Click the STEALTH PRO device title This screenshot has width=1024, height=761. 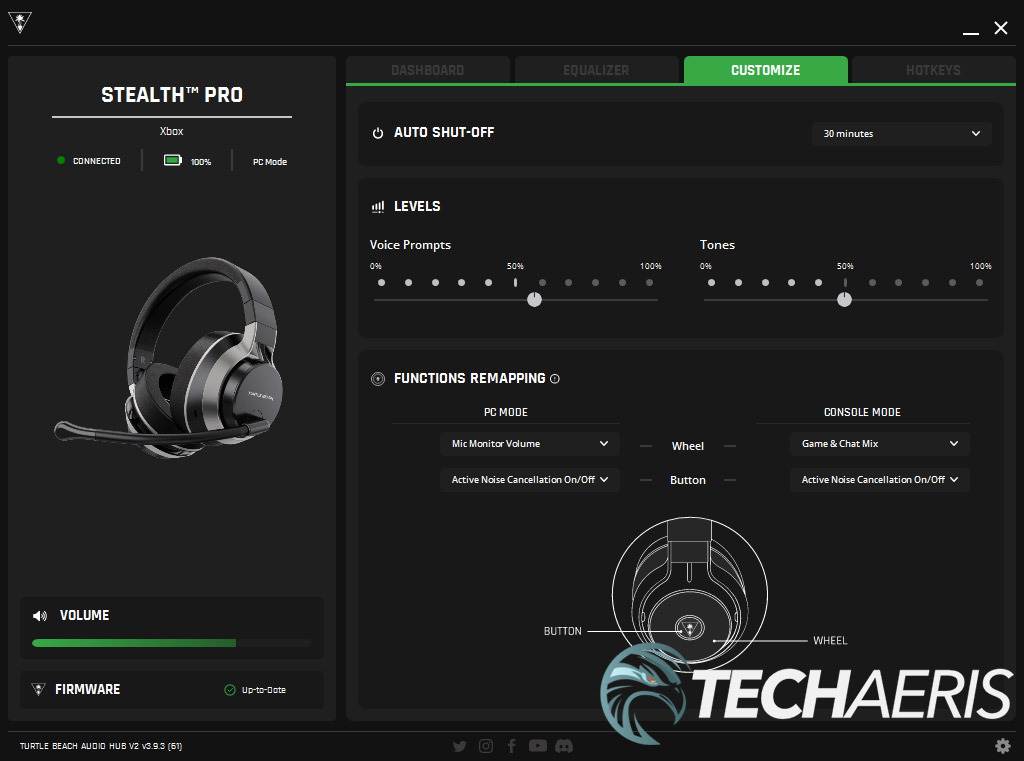172,95
